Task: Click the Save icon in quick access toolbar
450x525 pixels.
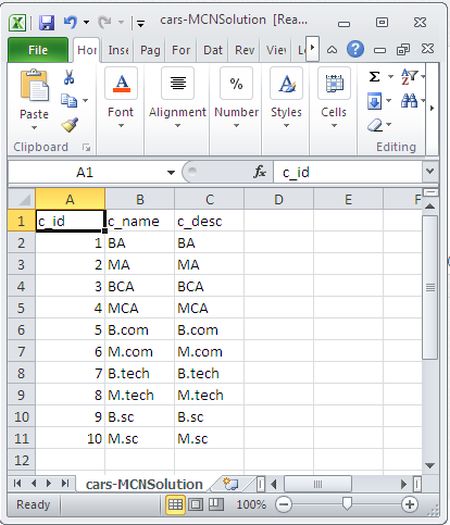Action: [47, 23]
